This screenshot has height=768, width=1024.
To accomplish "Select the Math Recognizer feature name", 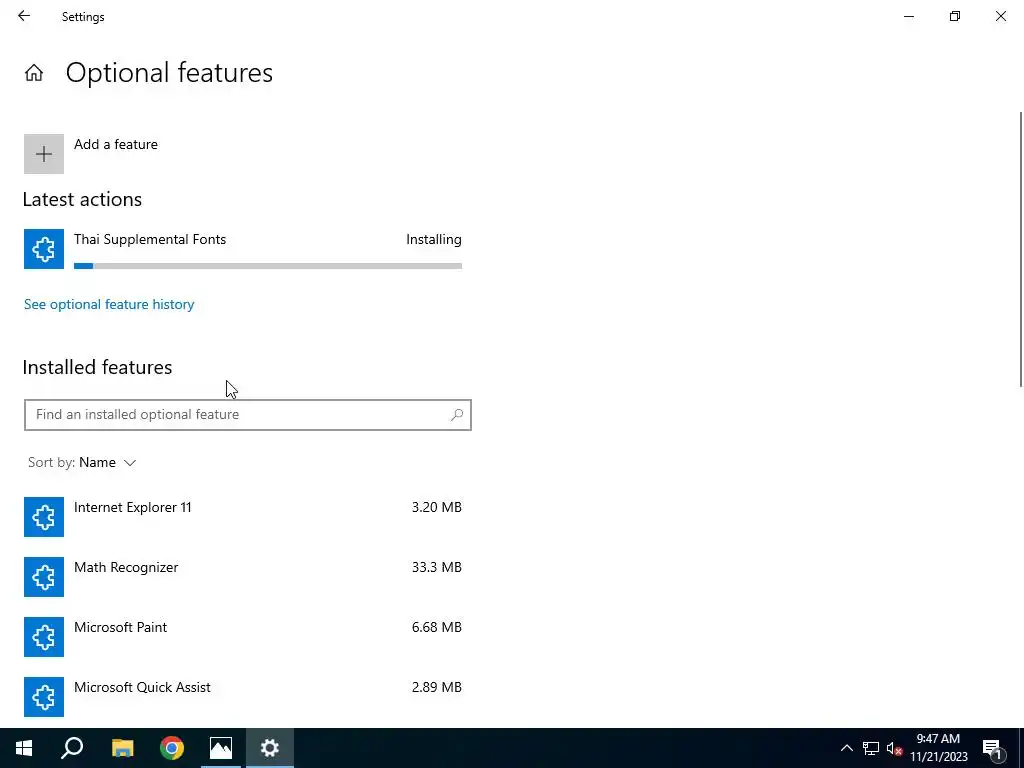I will tap(126, 568).
